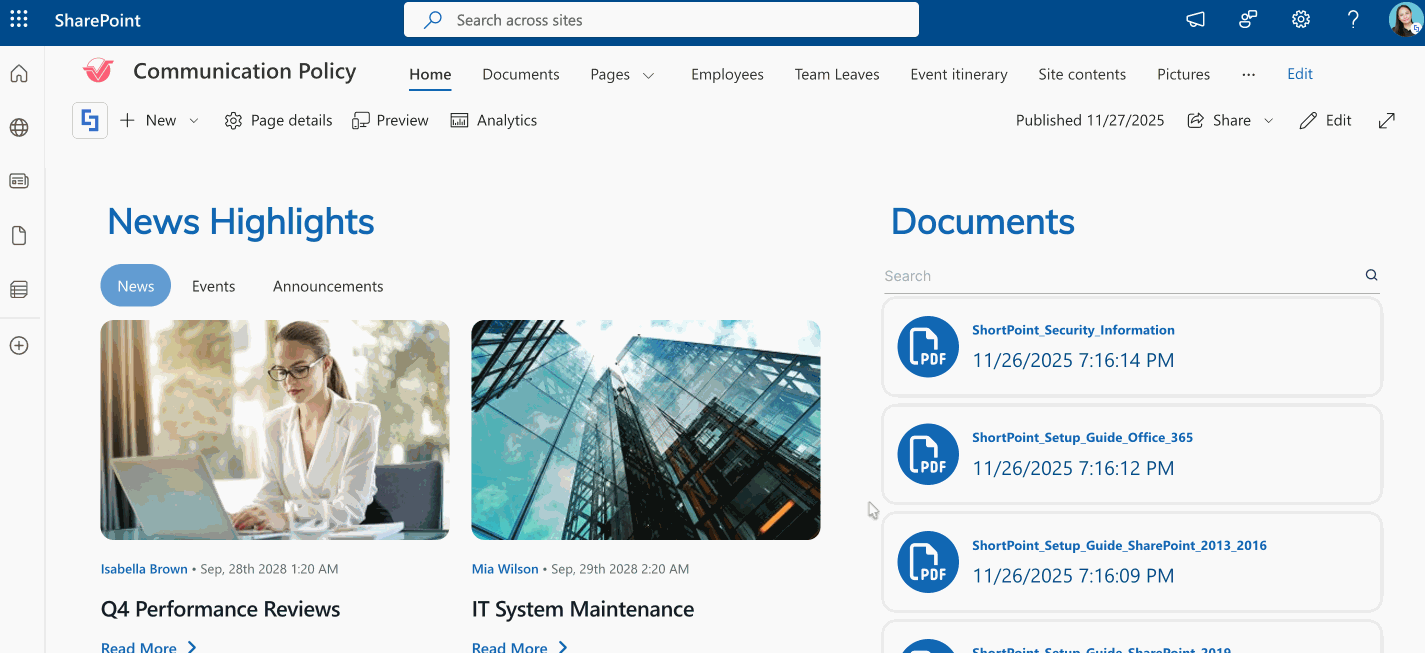Click the Edit navigation link
This screenshot has height=653, width=1425.
(x=1300, y=74)
